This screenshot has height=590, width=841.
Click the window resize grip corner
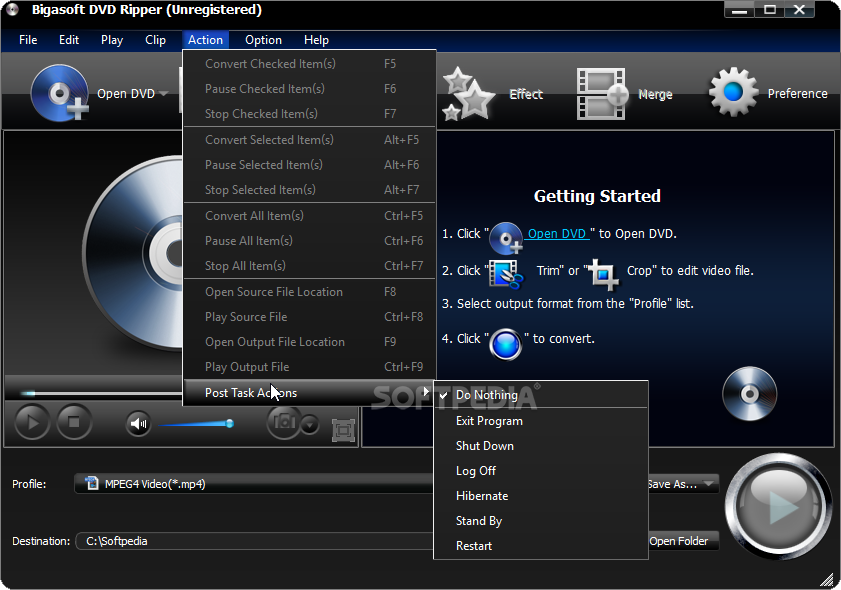pyautogui.click(x=829, y=579)
